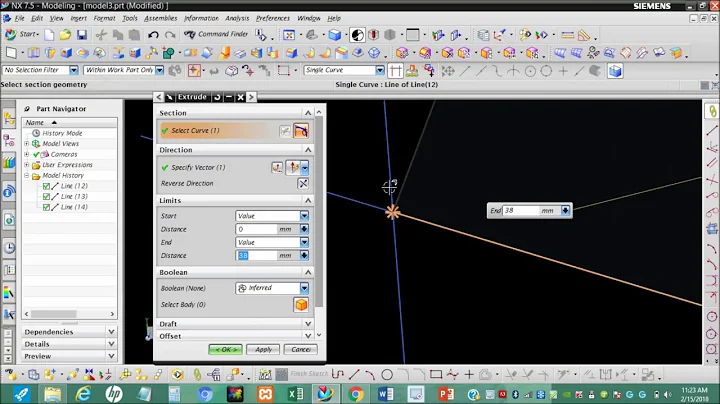The image size is (720, 404).
Task: Click the Select Body cube icon
Action: [301, 304]
